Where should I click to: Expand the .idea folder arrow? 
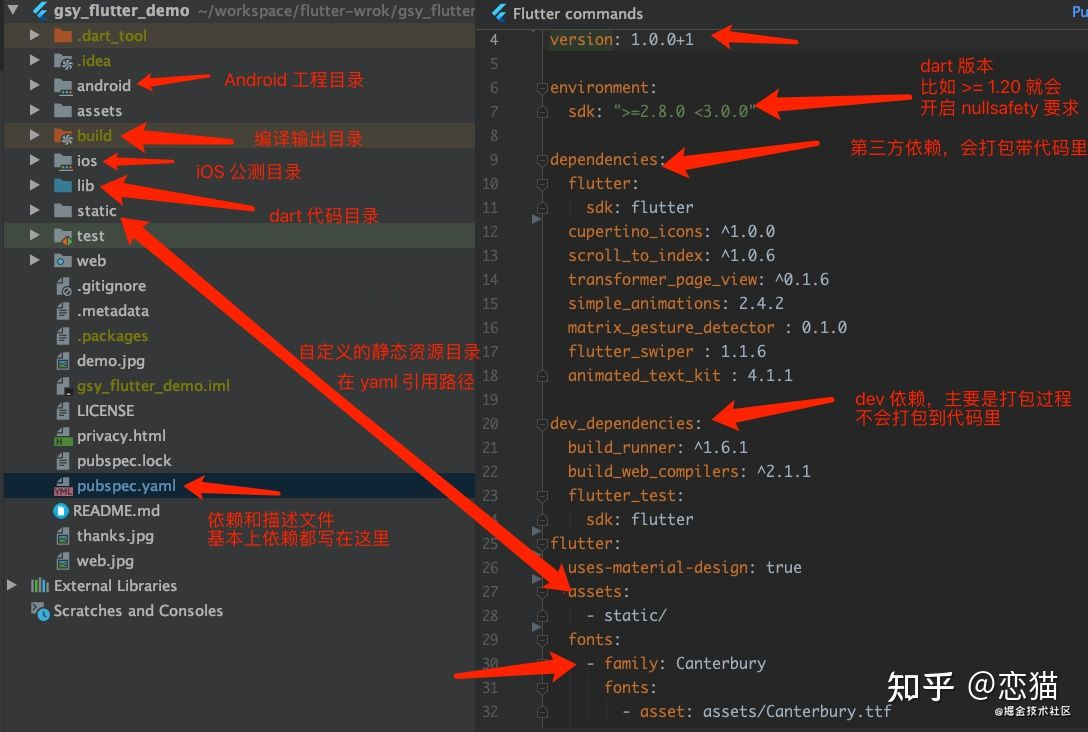point(34,60)
